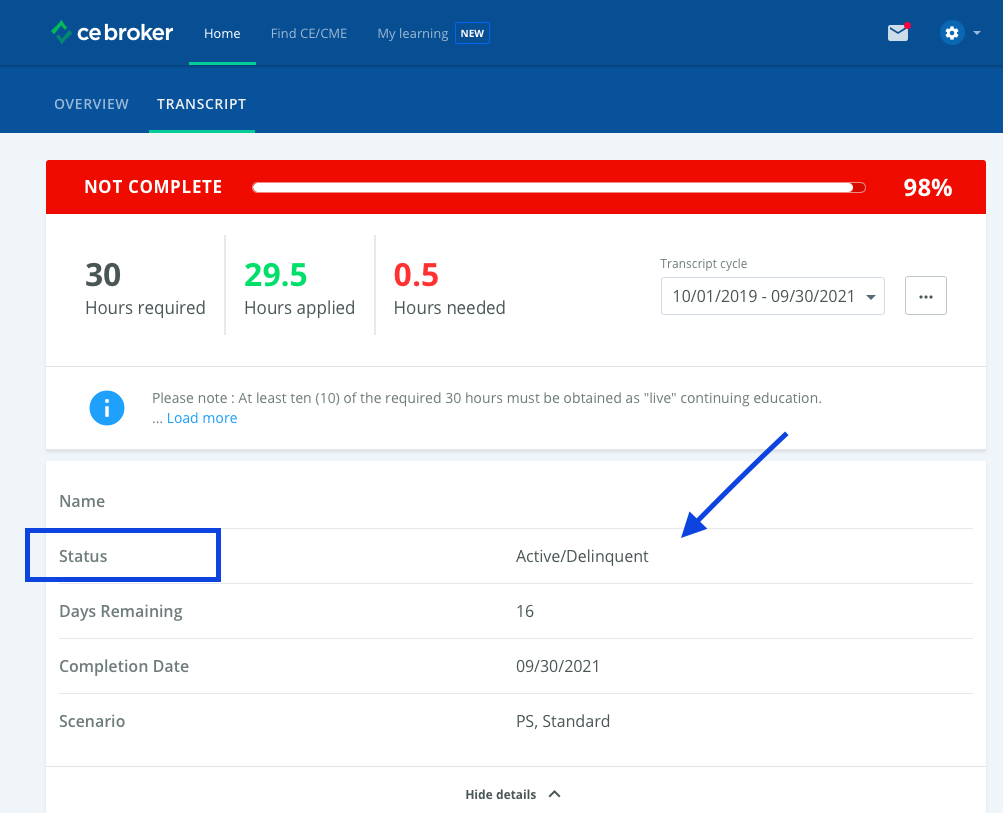
Task: Collapse the section with Hide details
Action: pyautogui.click(x=501, y=794)
